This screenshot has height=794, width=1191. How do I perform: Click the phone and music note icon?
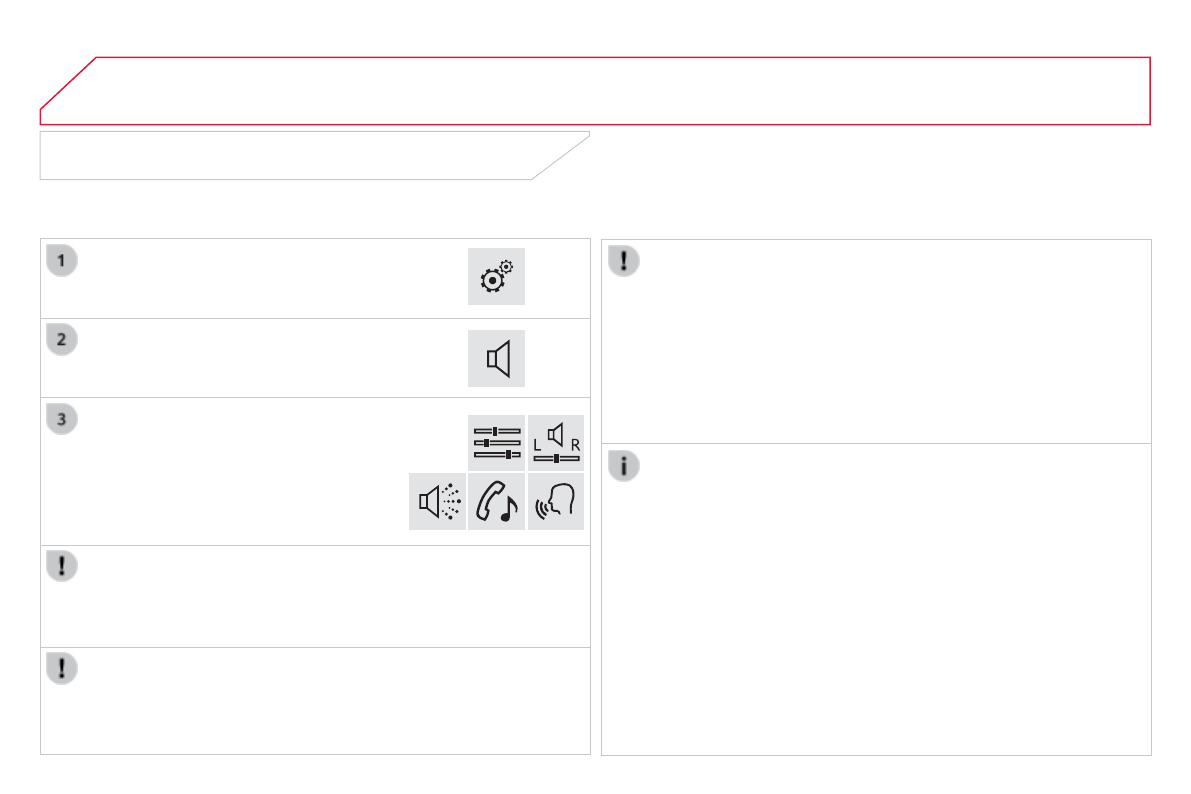[497, 502]
